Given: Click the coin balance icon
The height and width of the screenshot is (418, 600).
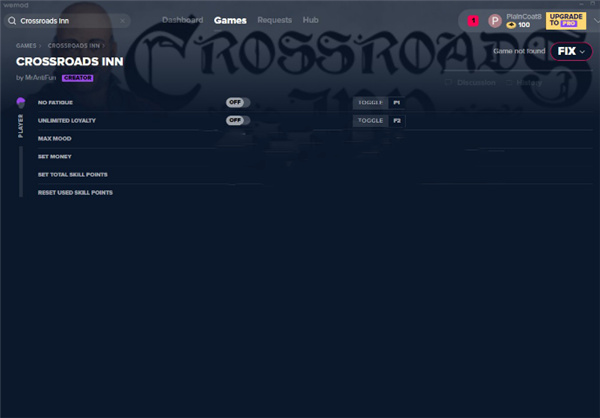Looking at the screenshot, I should [511, 25].
